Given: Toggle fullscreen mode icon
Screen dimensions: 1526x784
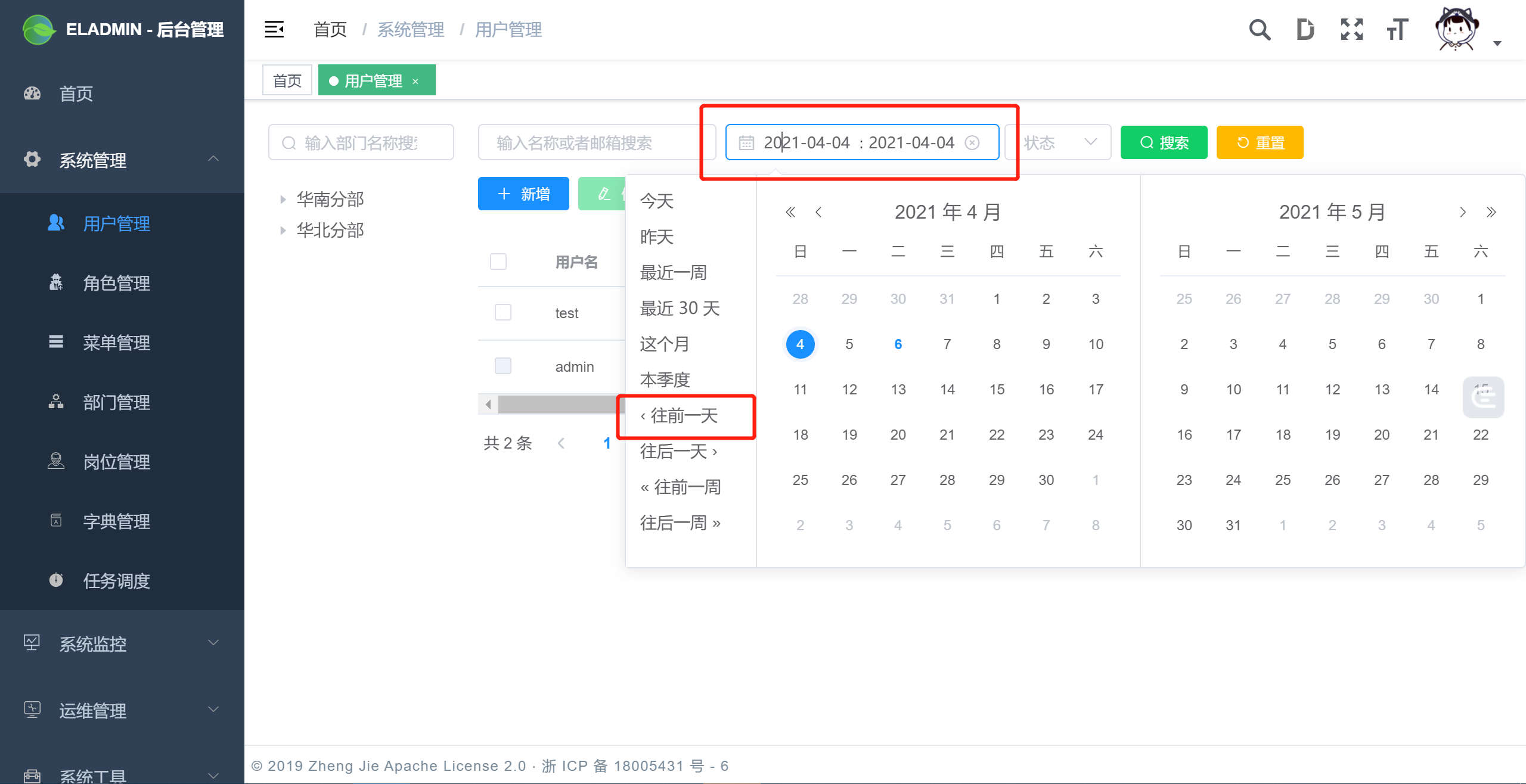Looking at the screenshot, I should click(1351, 29).
